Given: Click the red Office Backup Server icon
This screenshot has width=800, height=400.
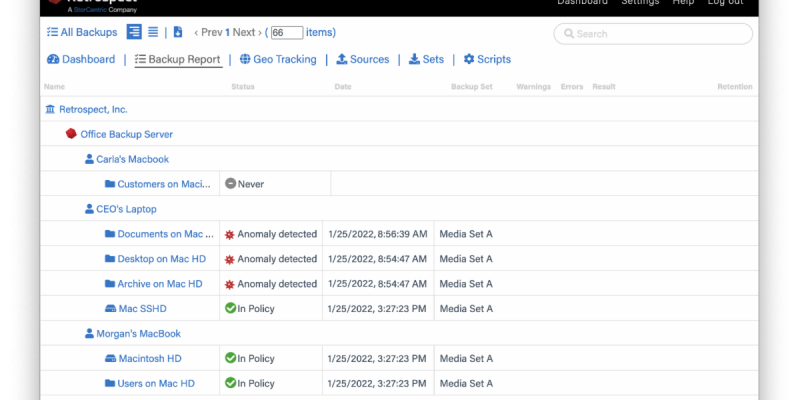Looking at the screenshot, I should tap(71, 134).
